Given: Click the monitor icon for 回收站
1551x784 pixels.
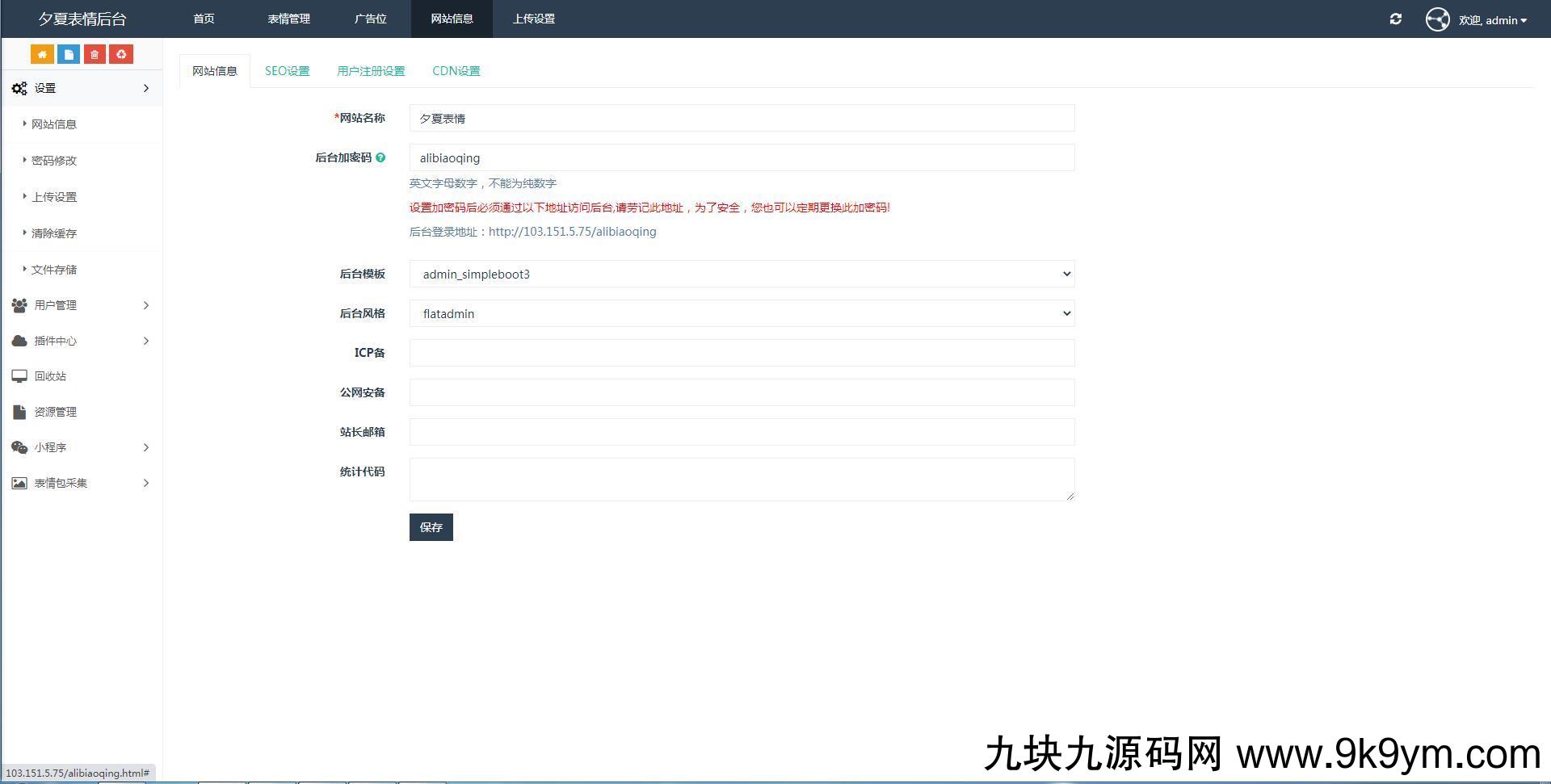Looking at the screenshot, I should [19, 376].
